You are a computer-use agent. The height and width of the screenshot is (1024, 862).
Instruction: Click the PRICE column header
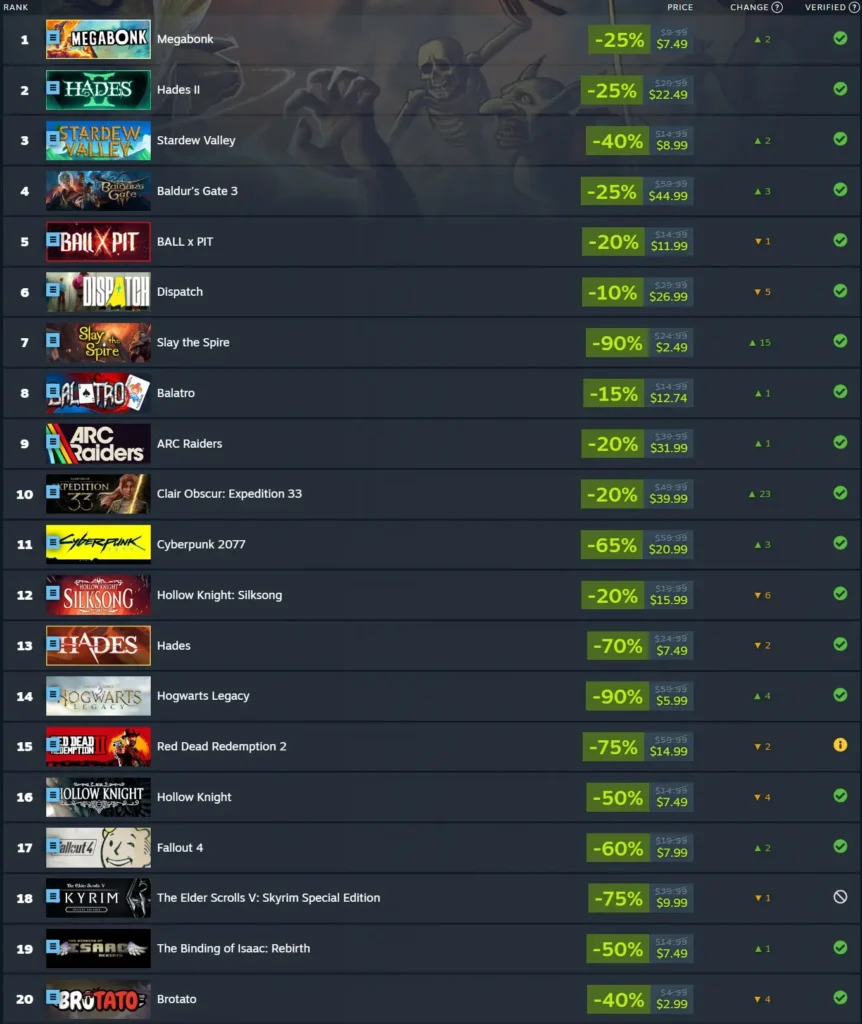click(x=680, y=7)
